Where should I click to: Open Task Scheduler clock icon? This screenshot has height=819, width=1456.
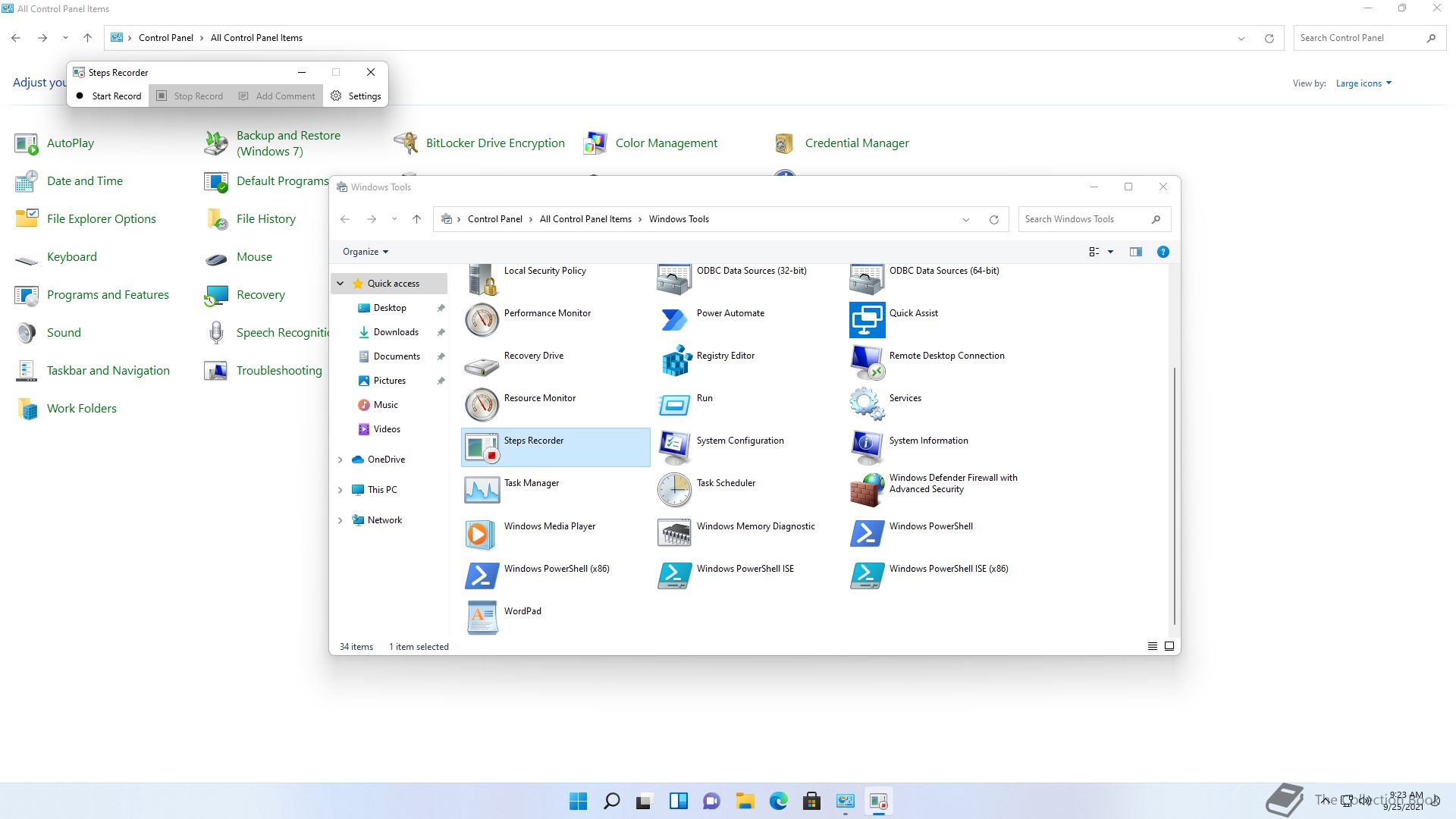[674, 490]
